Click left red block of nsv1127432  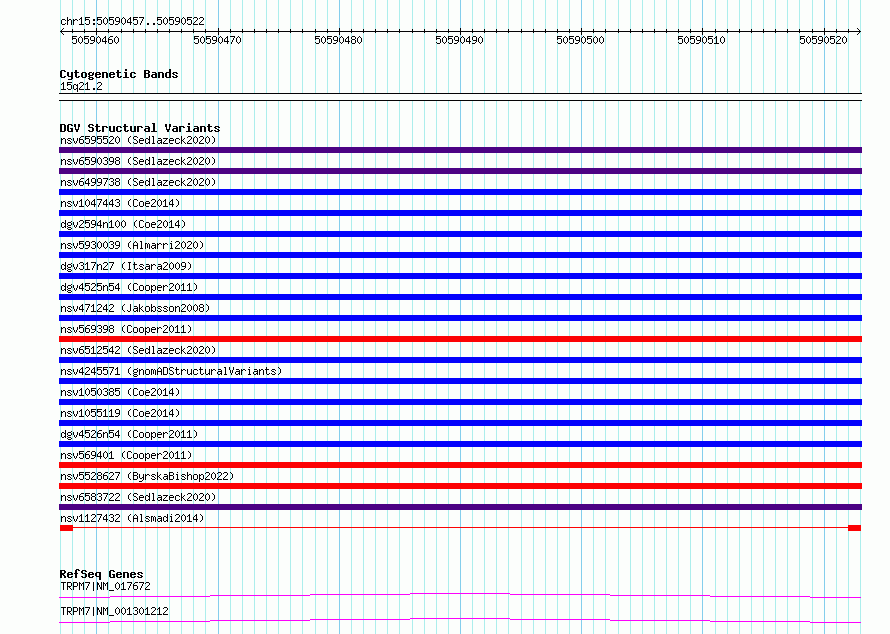click(66, 528)
